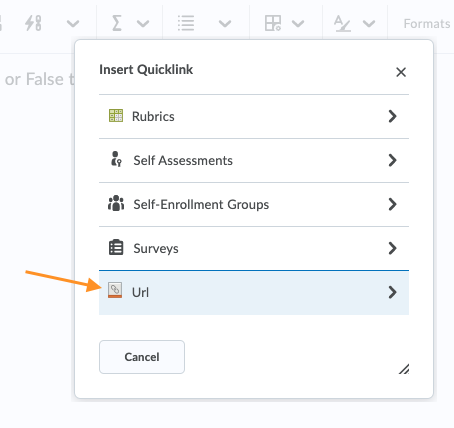Image resolution: width=454 pixels, height=428 pixels.
Task: Click the Insert Quicklink dialog title
Action: click(146, 69)
